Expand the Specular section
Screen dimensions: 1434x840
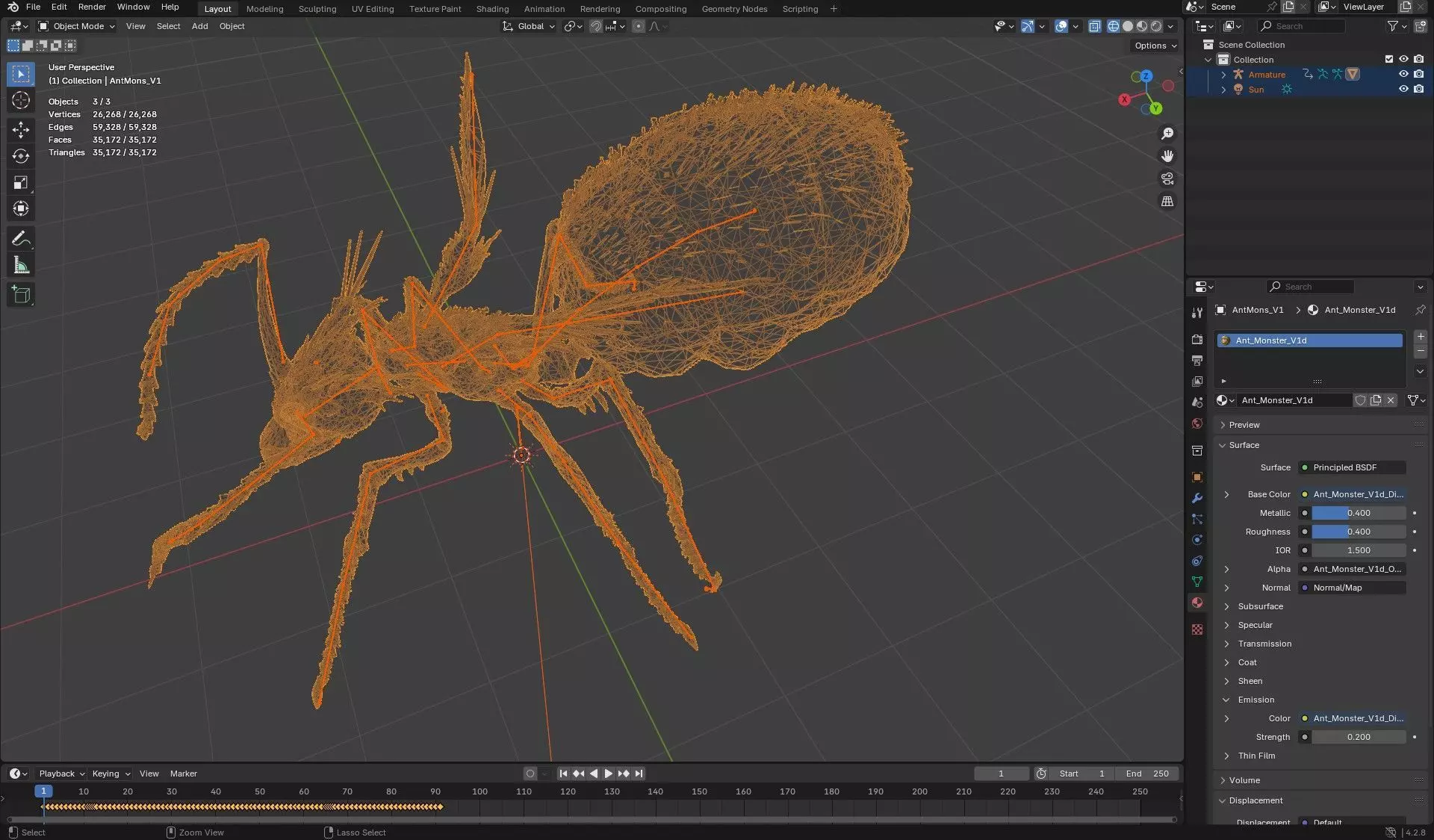coord(1226,625)
